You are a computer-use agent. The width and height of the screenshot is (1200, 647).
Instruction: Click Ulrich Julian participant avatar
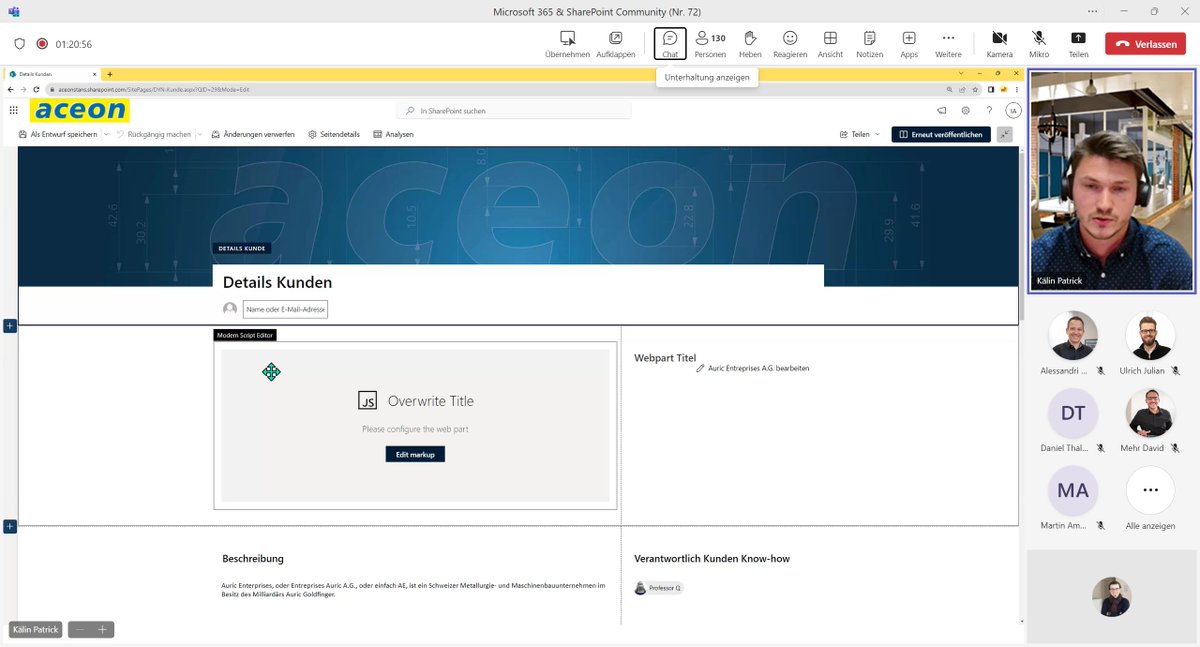1150,336
